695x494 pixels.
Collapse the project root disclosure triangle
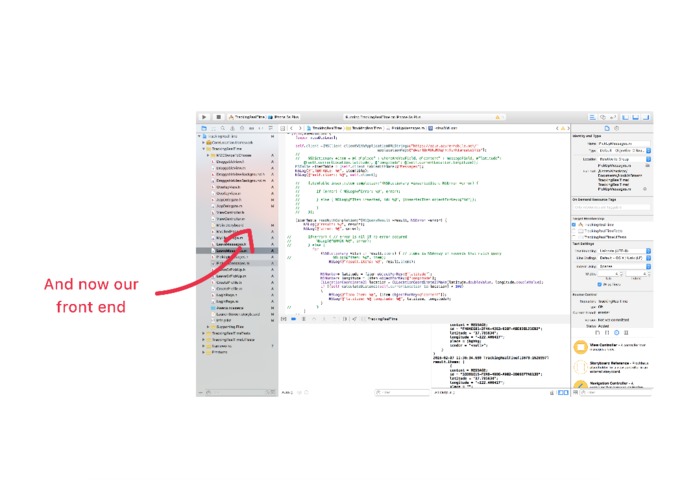point(199,136)
